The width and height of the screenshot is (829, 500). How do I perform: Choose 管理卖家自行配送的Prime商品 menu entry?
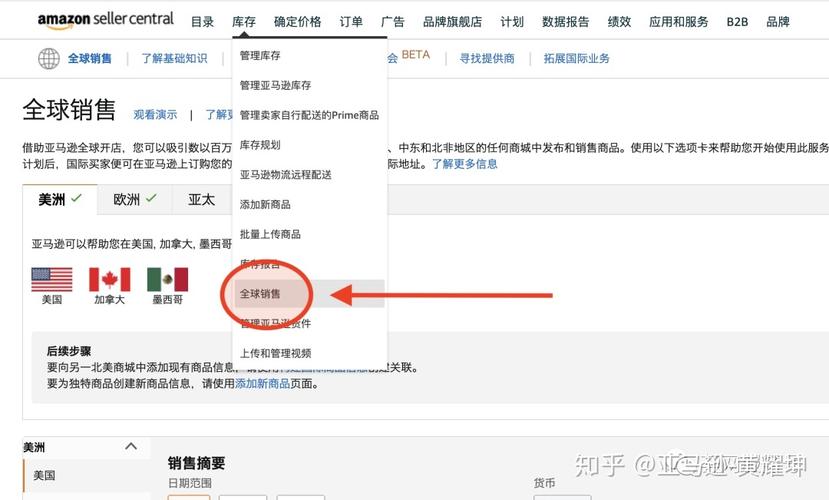(x=309, y=115)
